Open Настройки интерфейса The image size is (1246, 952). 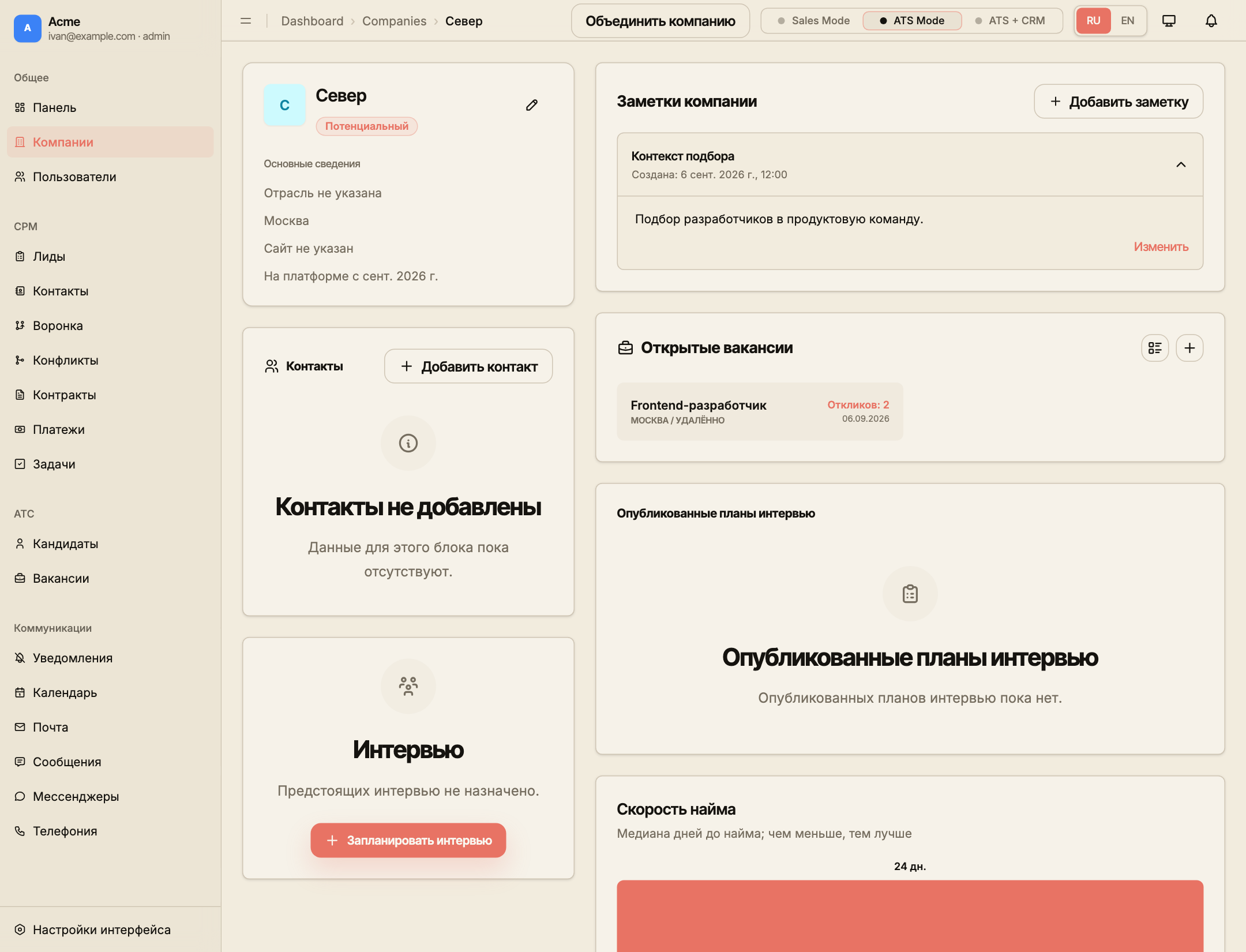point(110,929)
